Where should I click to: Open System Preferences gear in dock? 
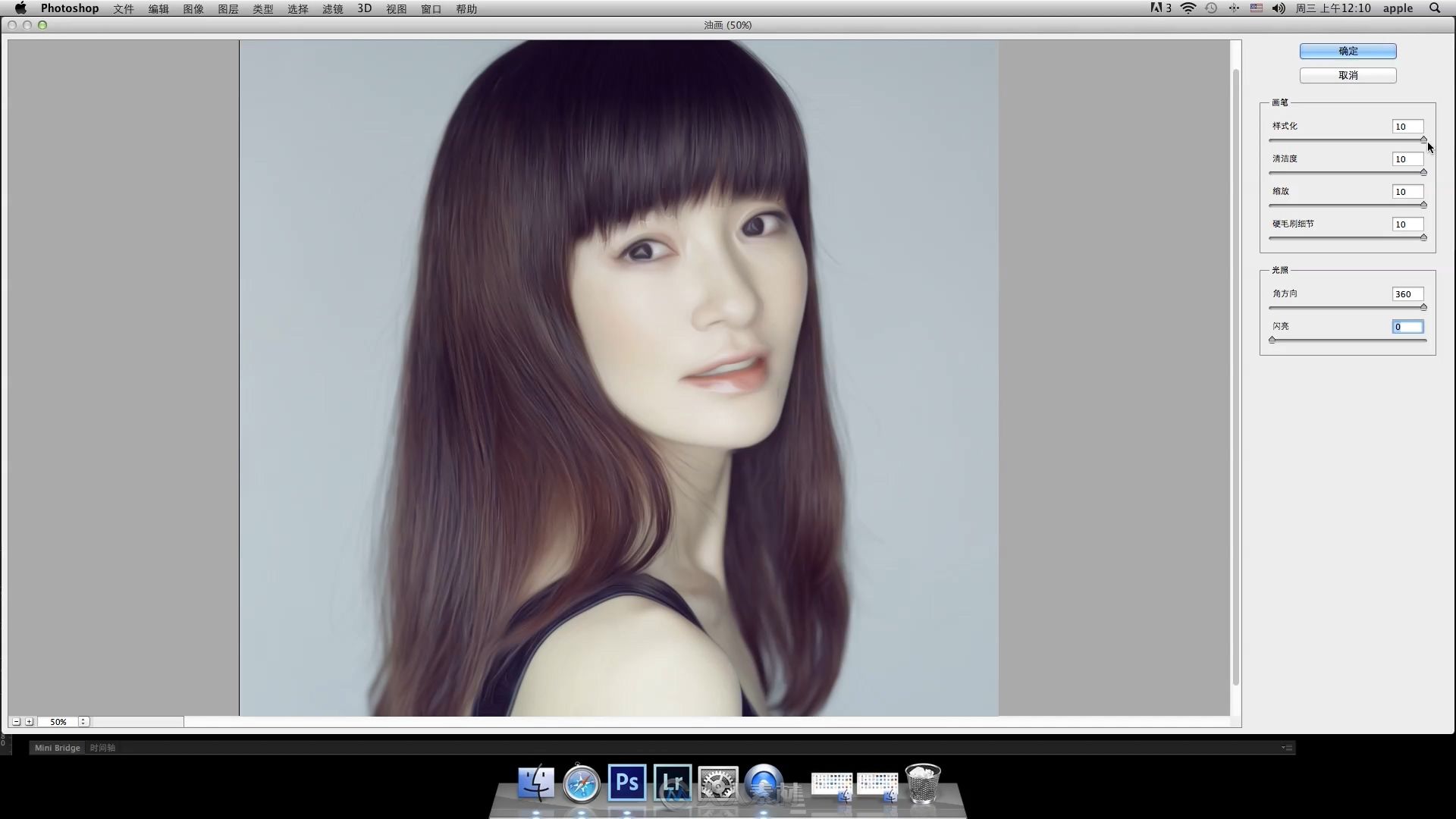[718, 783]
